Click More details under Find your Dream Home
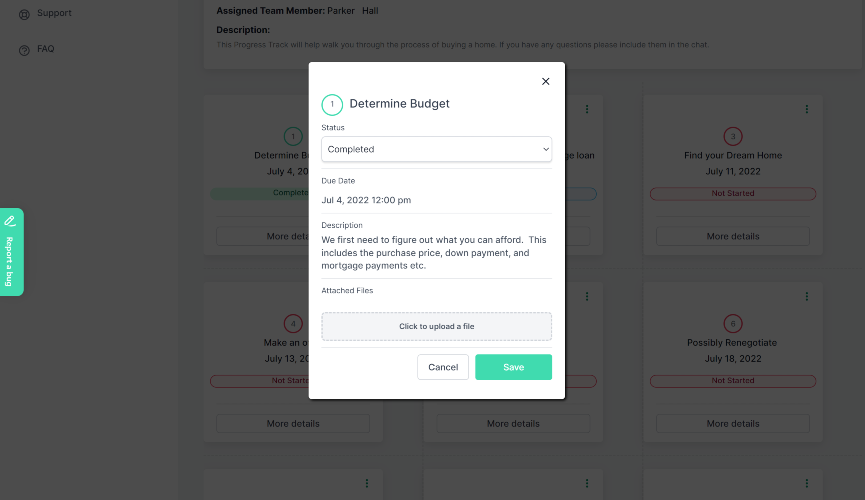The height and width of the screenshot is (500, 865). (x=733, y=237)
